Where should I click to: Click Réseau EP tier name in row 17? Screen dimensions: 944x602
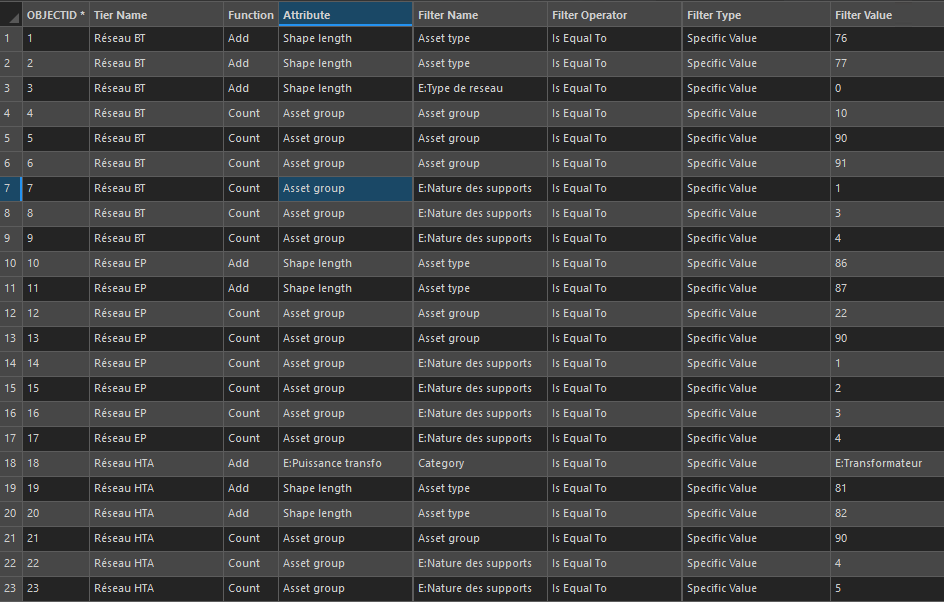click(157, 438)
